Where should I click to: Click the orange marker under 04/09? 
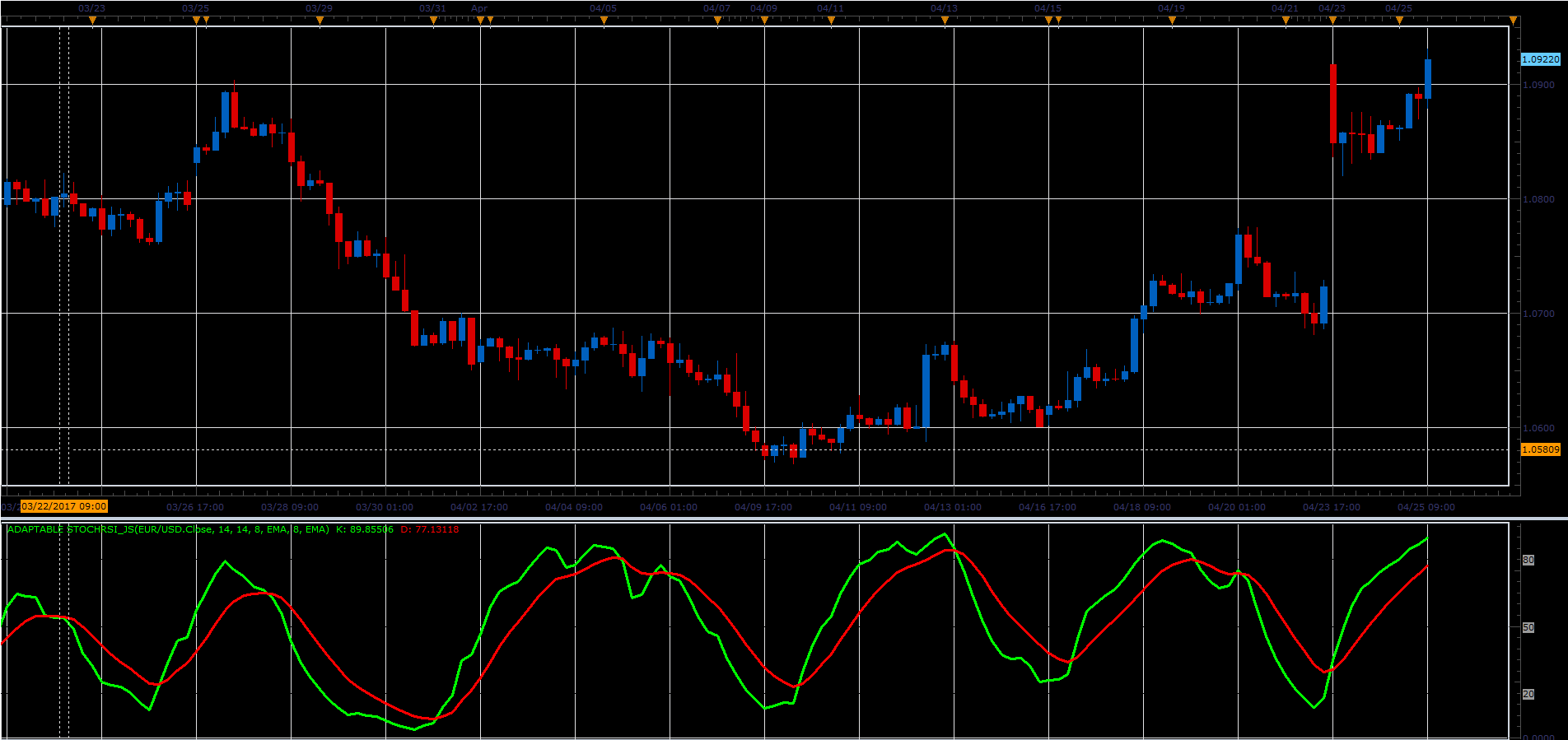click(x=764, y=20)
